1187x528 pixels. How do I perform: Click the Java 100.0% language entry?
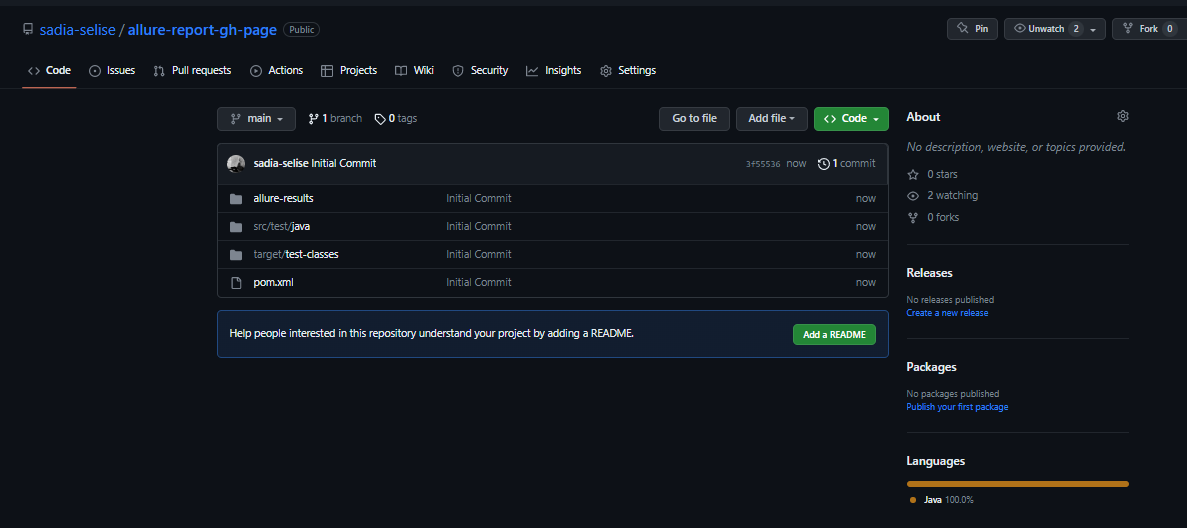click(x=942, y=500)
